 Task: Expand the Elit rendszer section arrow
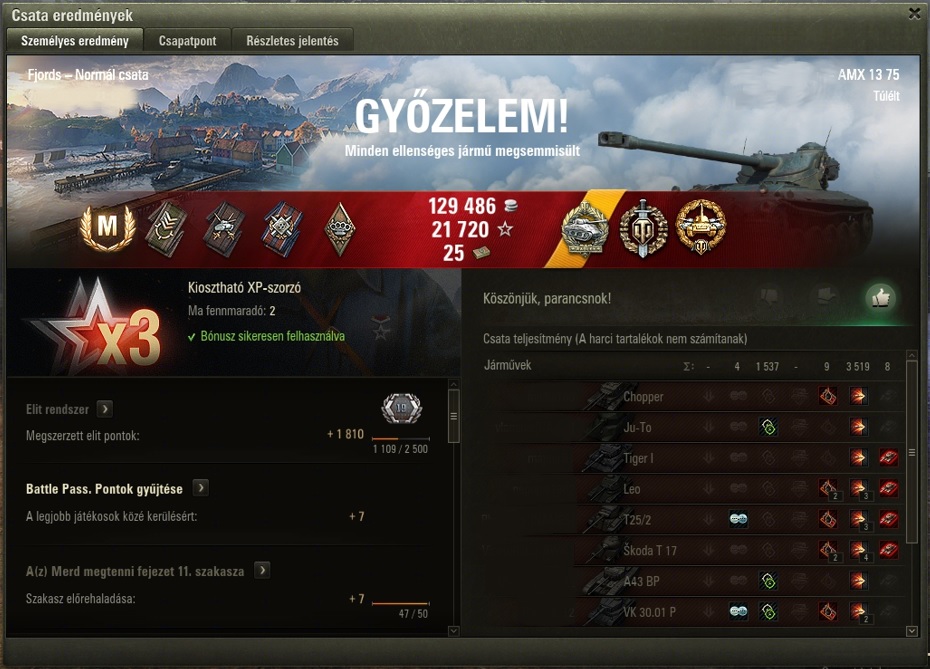click(x=105, y=409)
